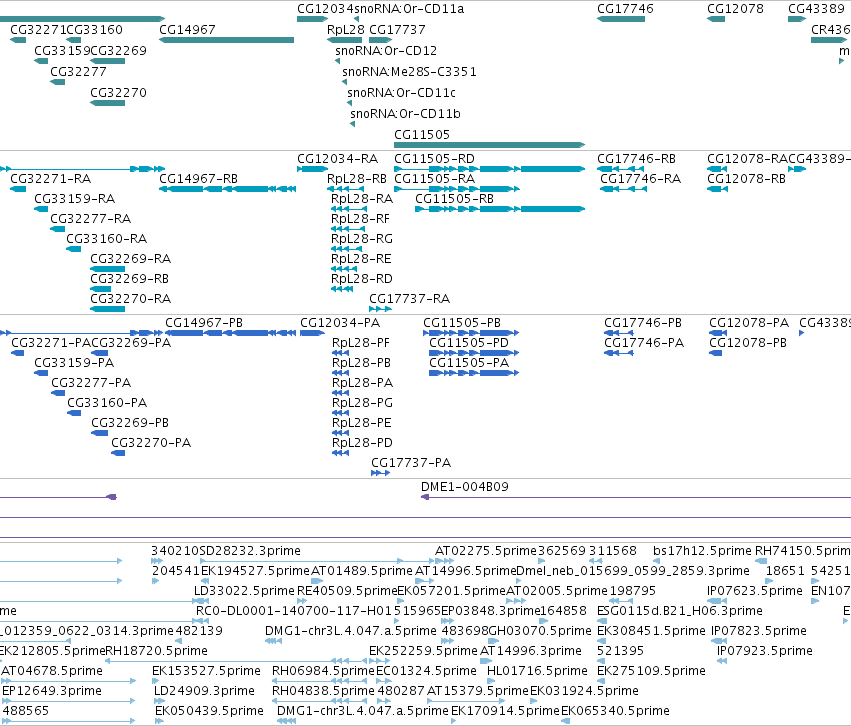Select the EP12649.3prime EST label

tap(52, 691)
